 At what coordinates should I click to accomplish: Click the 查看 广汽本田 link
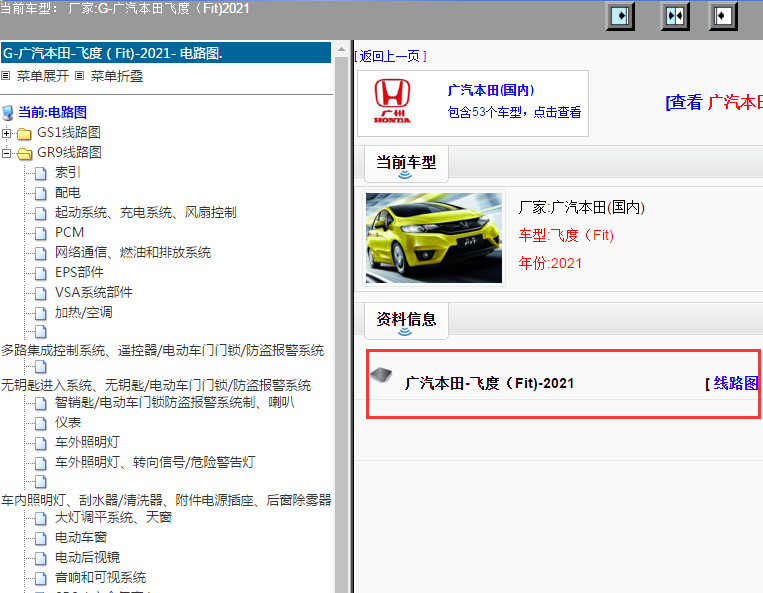[714, 102]
